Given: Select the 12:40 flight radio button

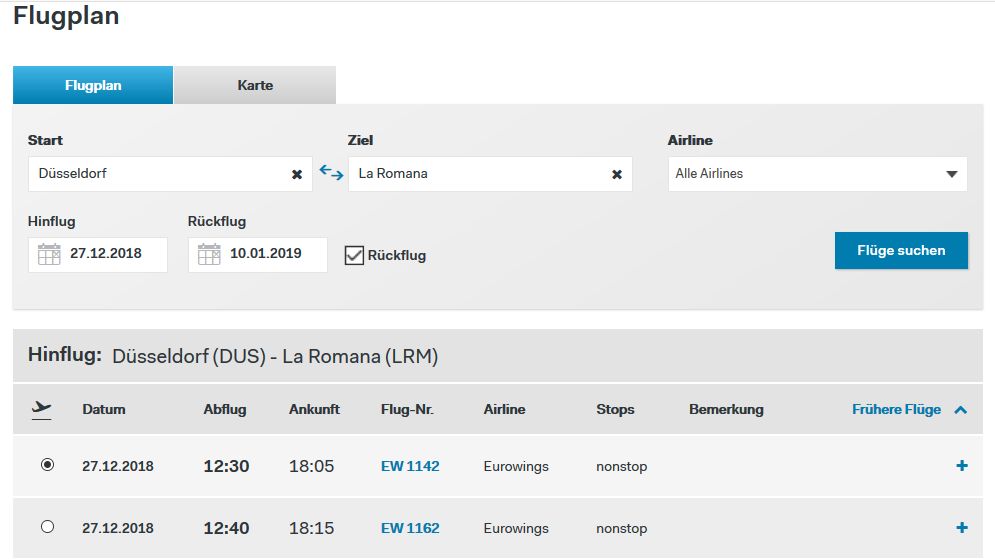Looking at the screenshot, I should 47,527.
